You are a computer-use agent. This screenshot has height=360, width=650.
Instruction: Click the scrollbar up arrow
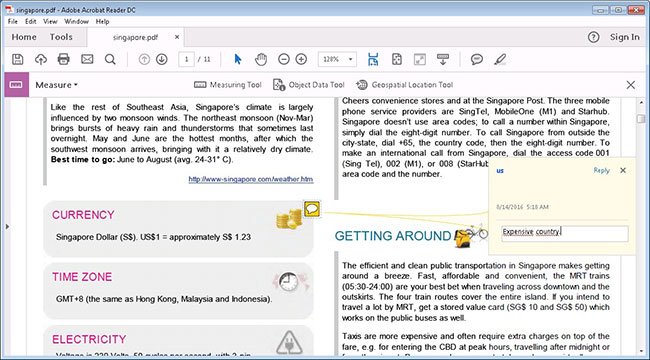tap(641, 102)
